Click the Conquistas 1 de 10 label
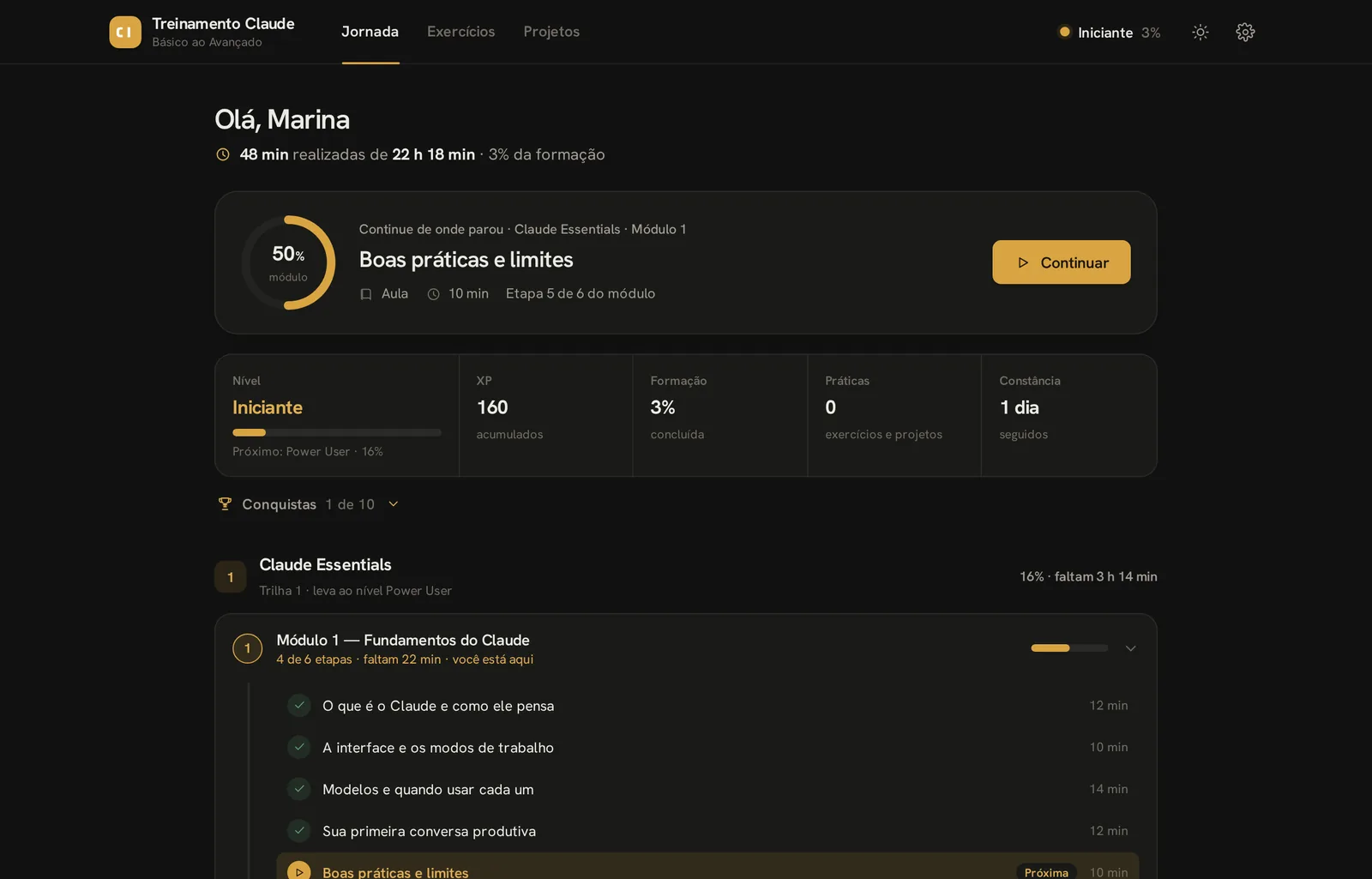 tap(309, 504)
